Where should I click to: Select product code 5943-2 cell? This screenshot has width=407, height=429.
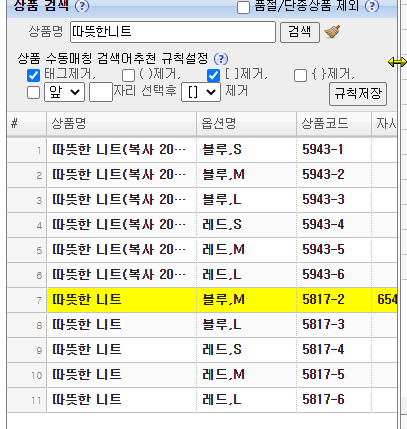click(x=334, y=175)
